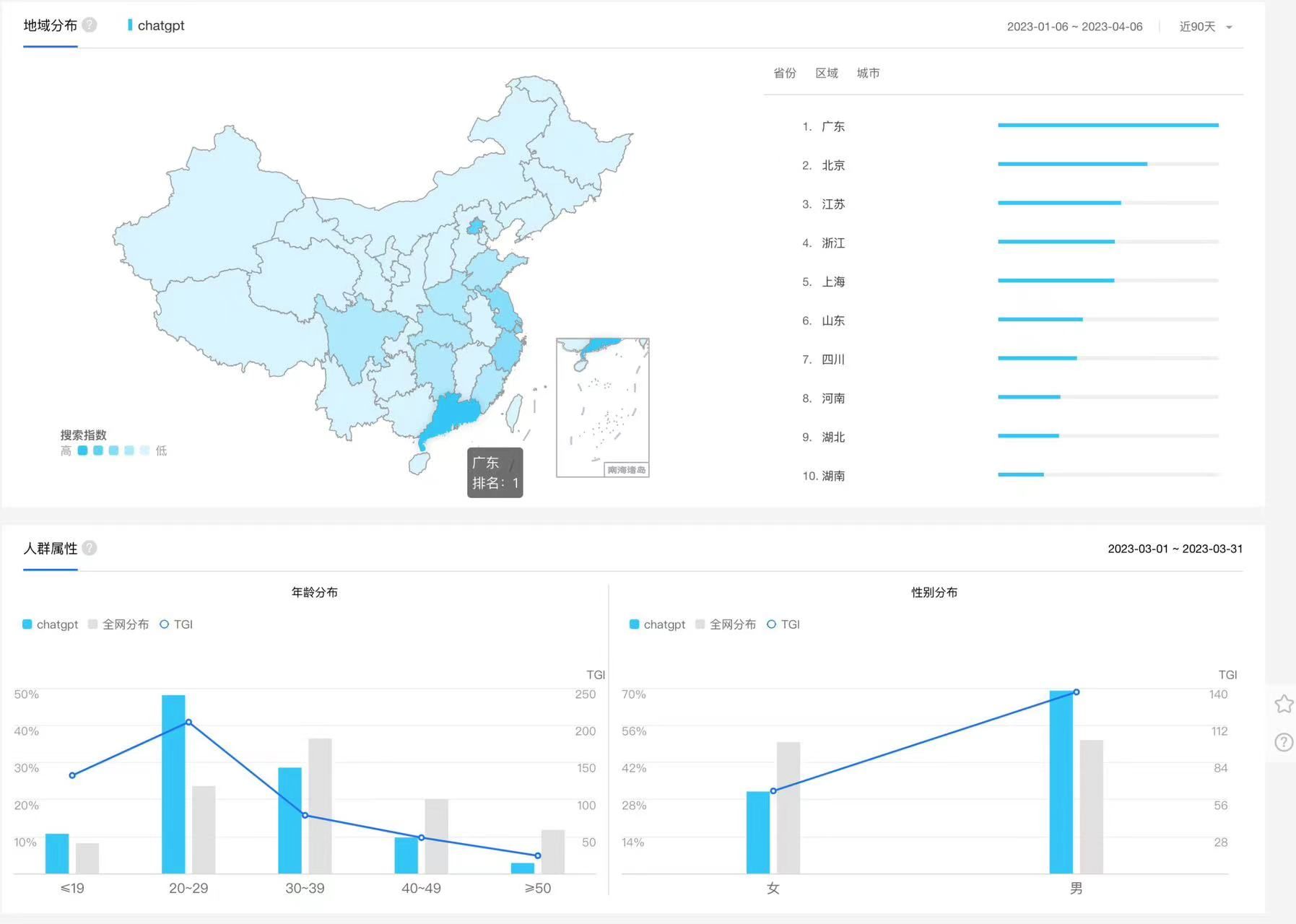Select the 区域 tab

click(x=827, y=73)
